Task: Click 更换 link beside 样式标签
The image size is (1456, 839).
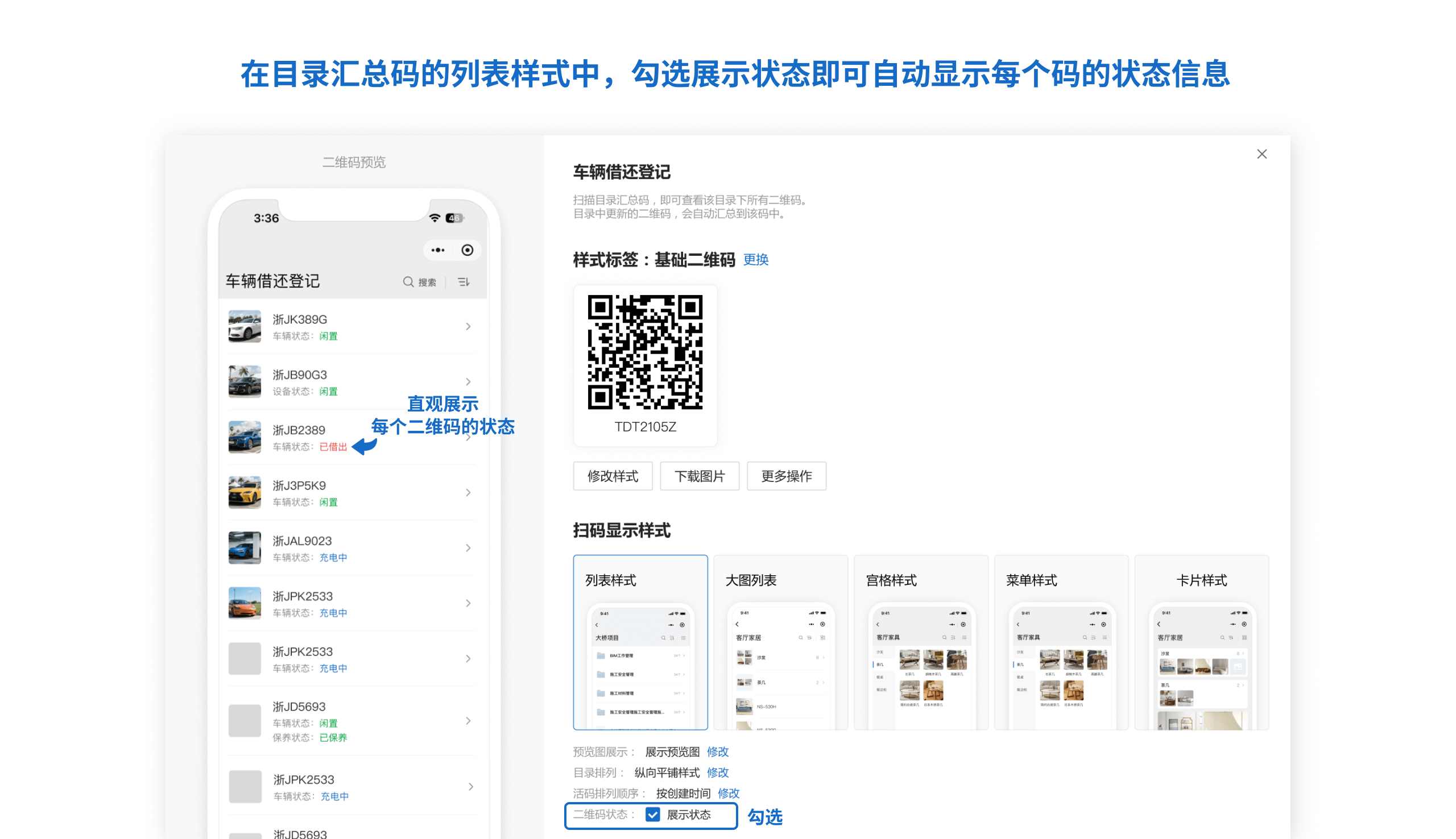Action: pos(755,260)
